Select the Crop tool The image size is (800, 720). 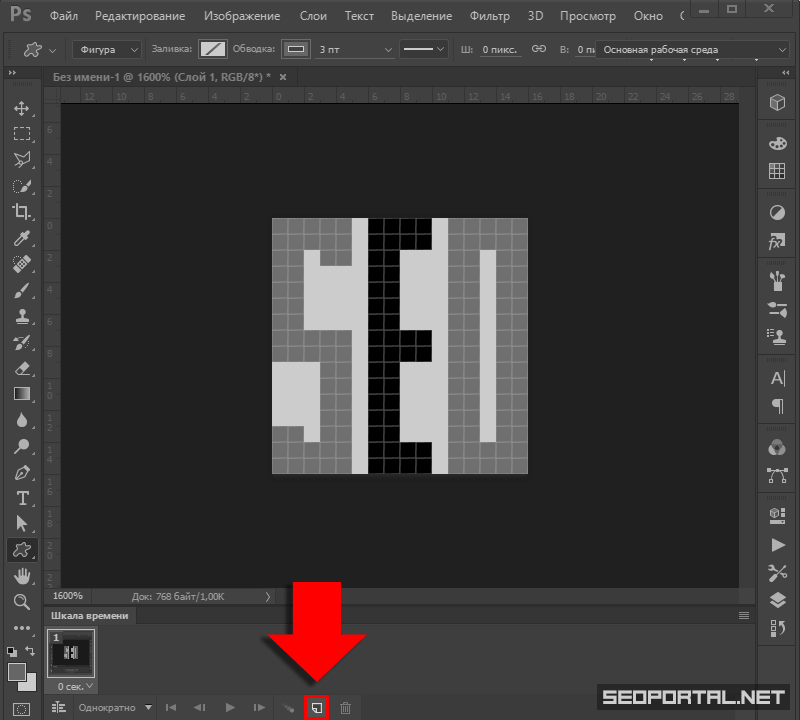pyautogui.click(x=22, y=211)
